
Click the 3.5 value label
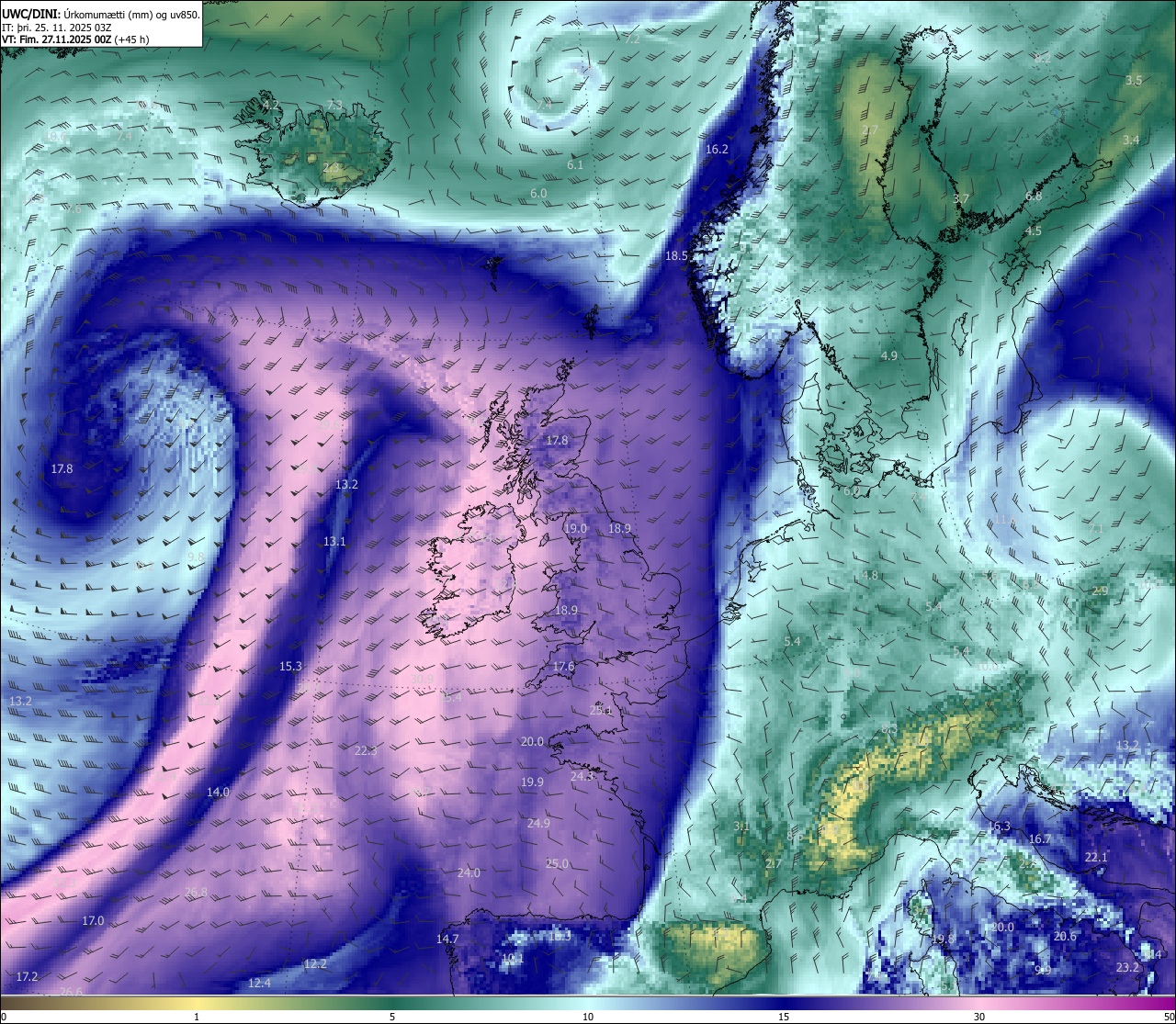pyautogui.click(x=1134, y=80)
